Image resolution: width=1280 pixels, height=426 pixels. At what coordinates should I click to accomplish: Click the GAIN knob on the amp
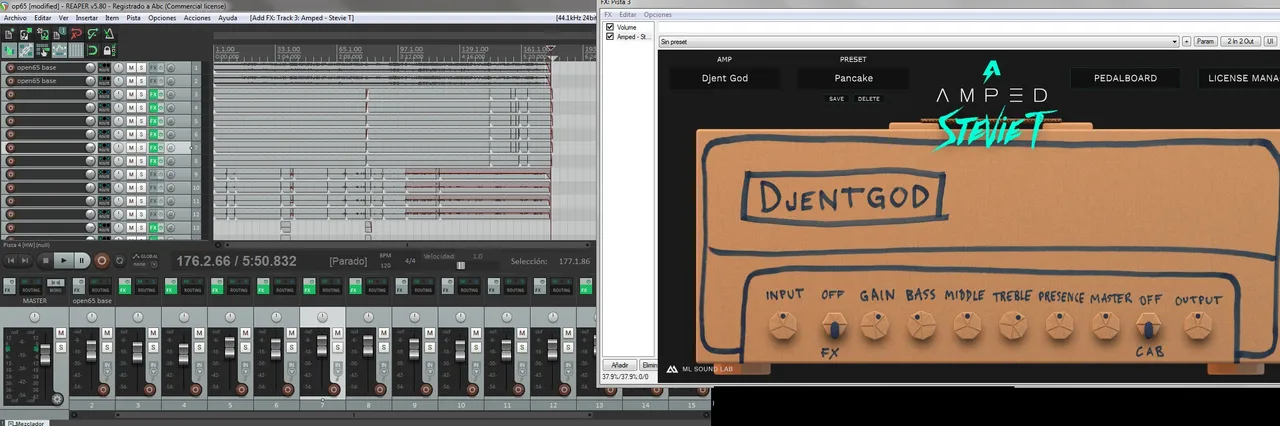click(876, 326)
